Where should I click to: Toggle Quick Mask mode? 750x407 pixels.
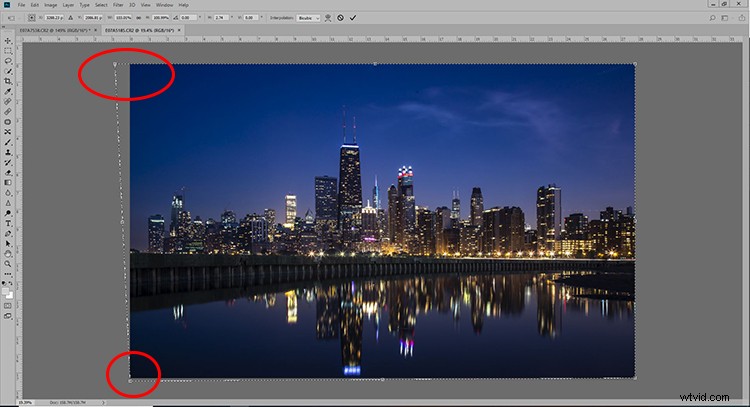(8, 306)
